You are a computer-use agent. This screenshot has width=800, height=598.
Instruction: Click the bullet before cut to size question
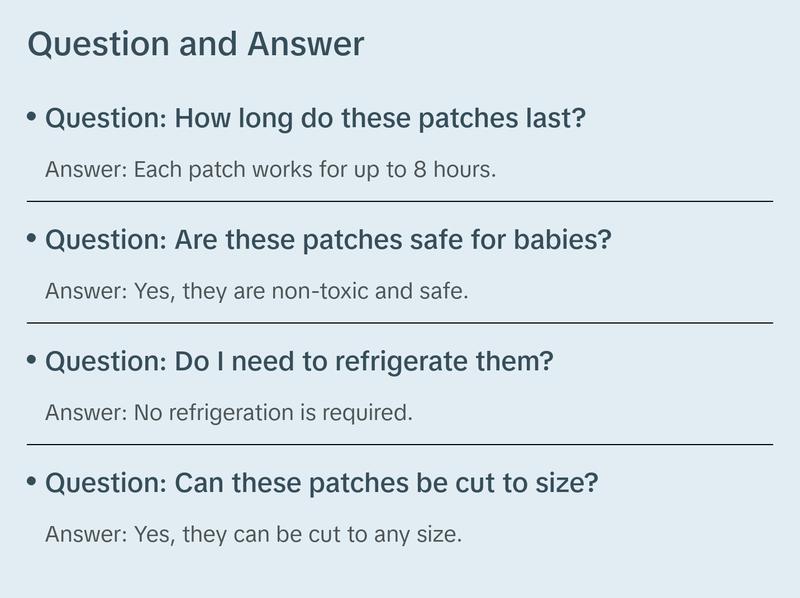[x=32, y=482]
